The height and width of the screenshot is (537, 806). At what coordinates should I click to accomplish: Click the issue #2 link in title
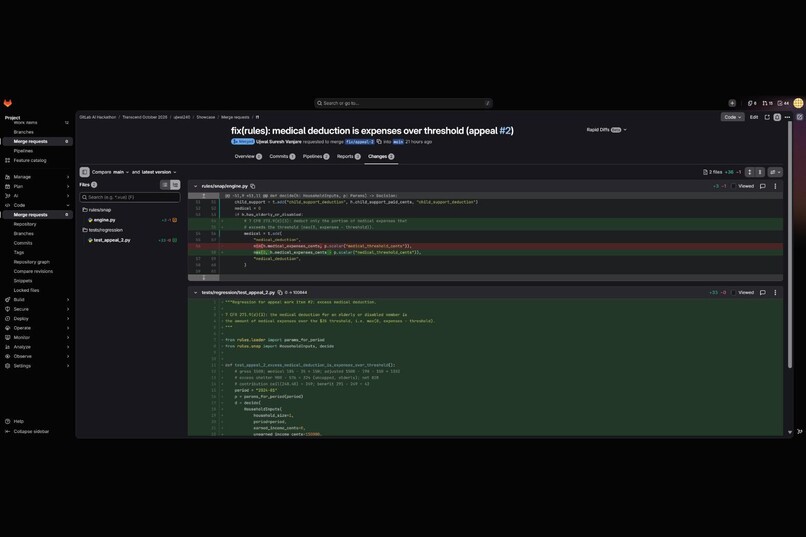(x=505, y=131)
